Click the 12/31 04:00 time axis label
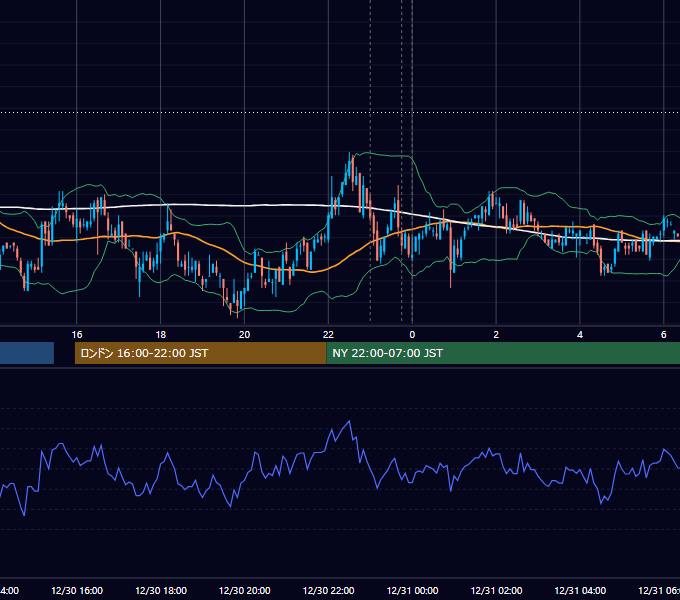Image resolution: width=680 pixels, height=600 pixels. coord(580,590)
